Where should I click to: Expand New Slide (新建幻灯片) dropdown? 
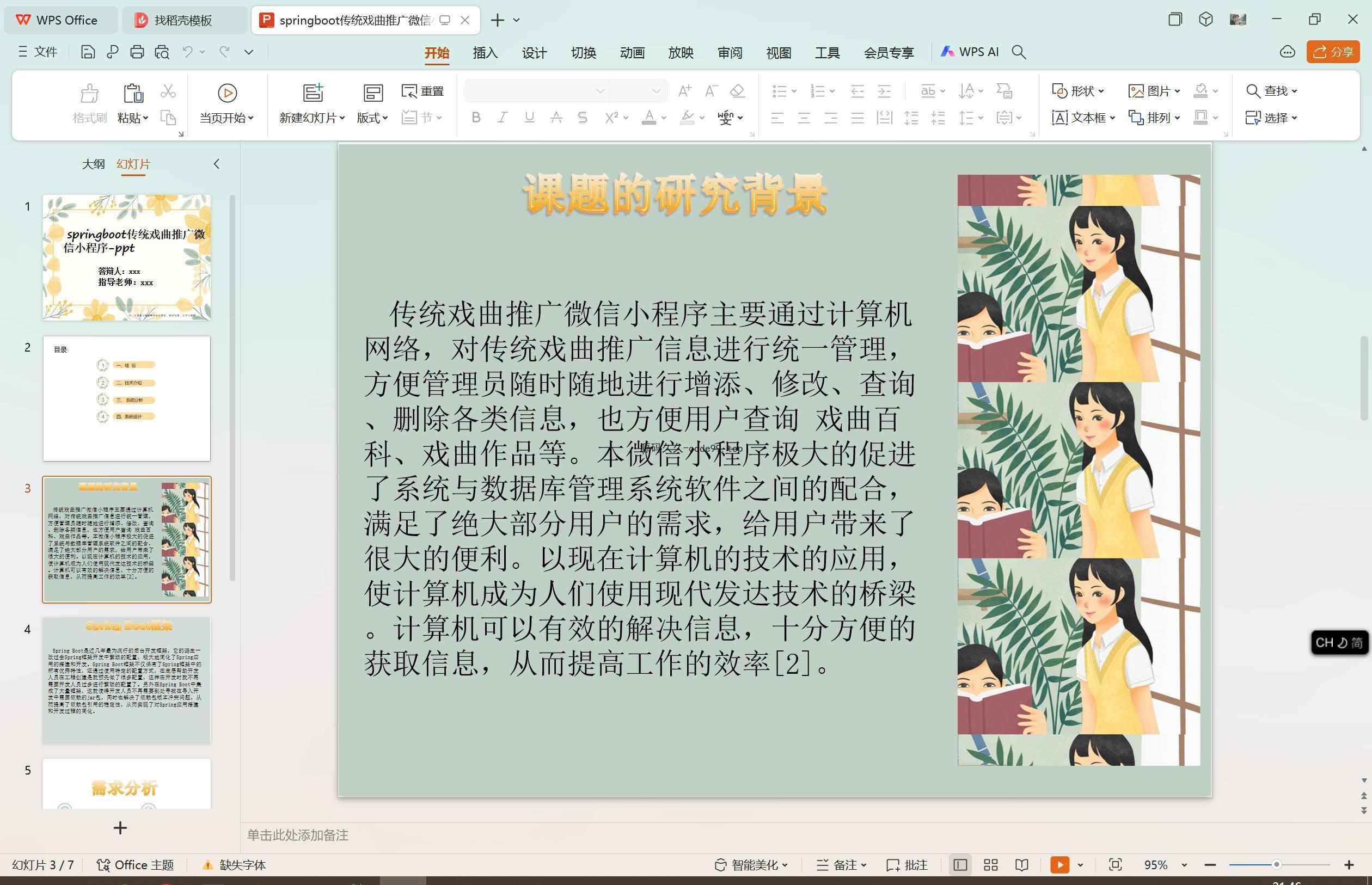point(312,118)
